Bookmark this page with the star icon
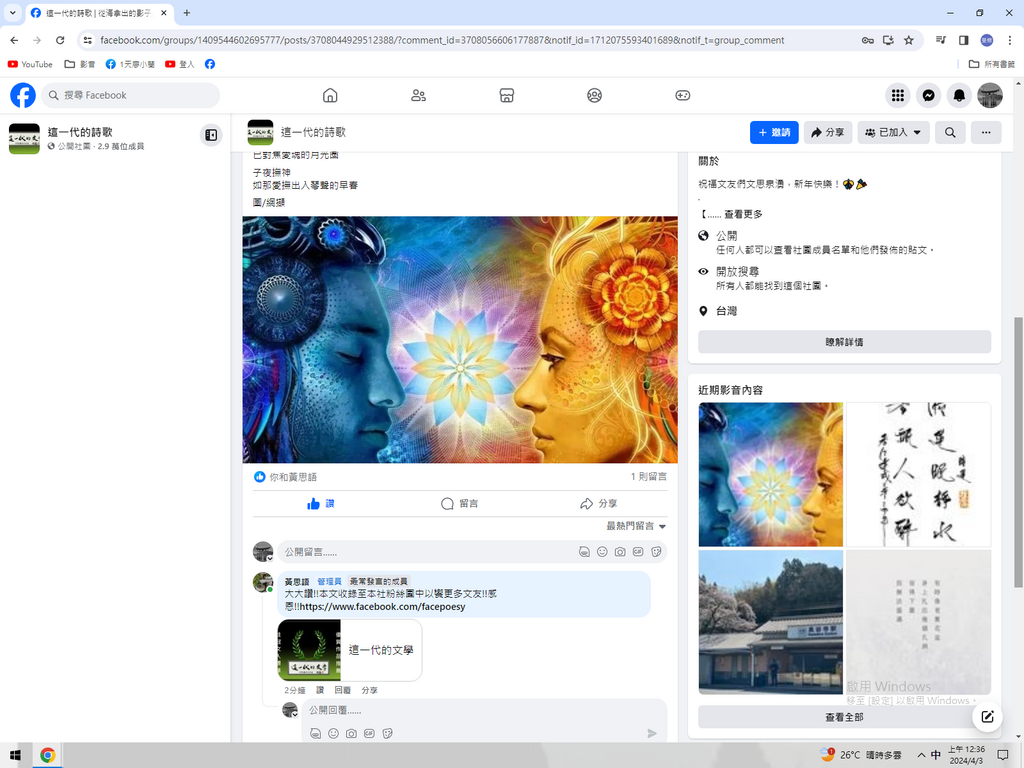Image resolution: width=1024 pixels, height=768 pixels. coord(909,40)
